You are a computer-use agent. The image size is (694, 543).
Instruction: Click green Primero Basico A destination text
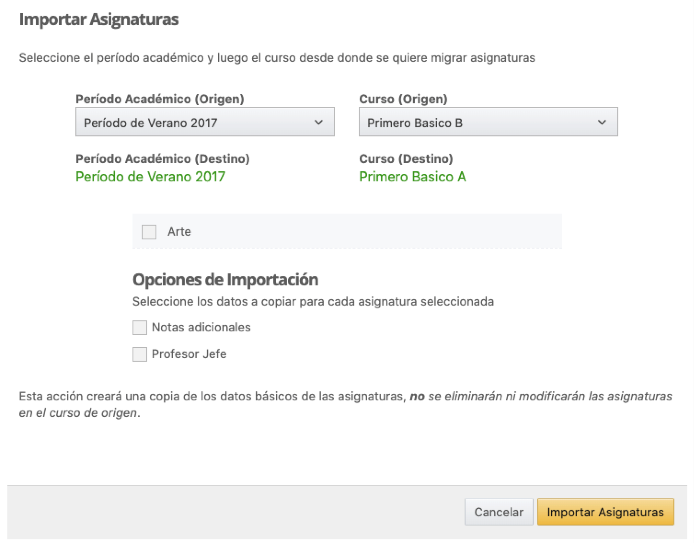pyautogui.click(x=412, y=177)
